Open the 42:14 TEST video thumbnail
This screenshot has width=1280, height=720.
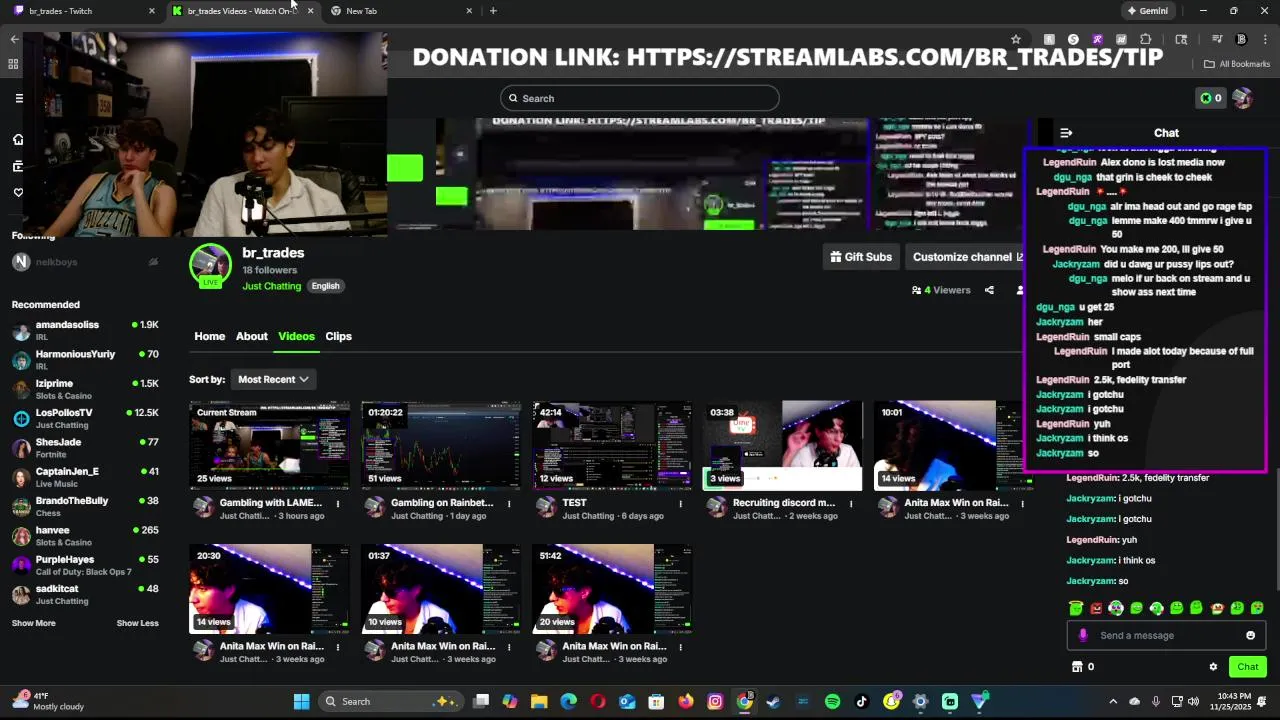(612, 446)
